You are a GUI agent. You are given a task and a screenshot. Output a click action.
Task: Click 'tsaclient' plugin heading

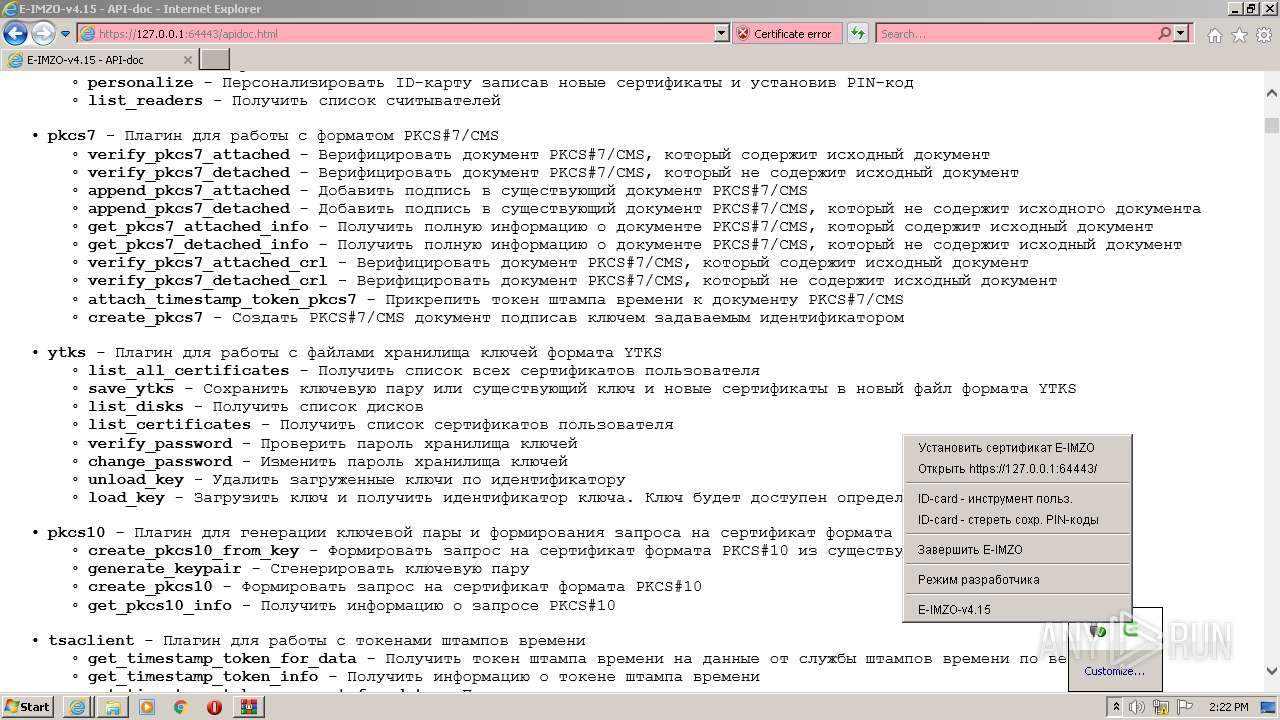pyautogui.click(x=91, y=641)
